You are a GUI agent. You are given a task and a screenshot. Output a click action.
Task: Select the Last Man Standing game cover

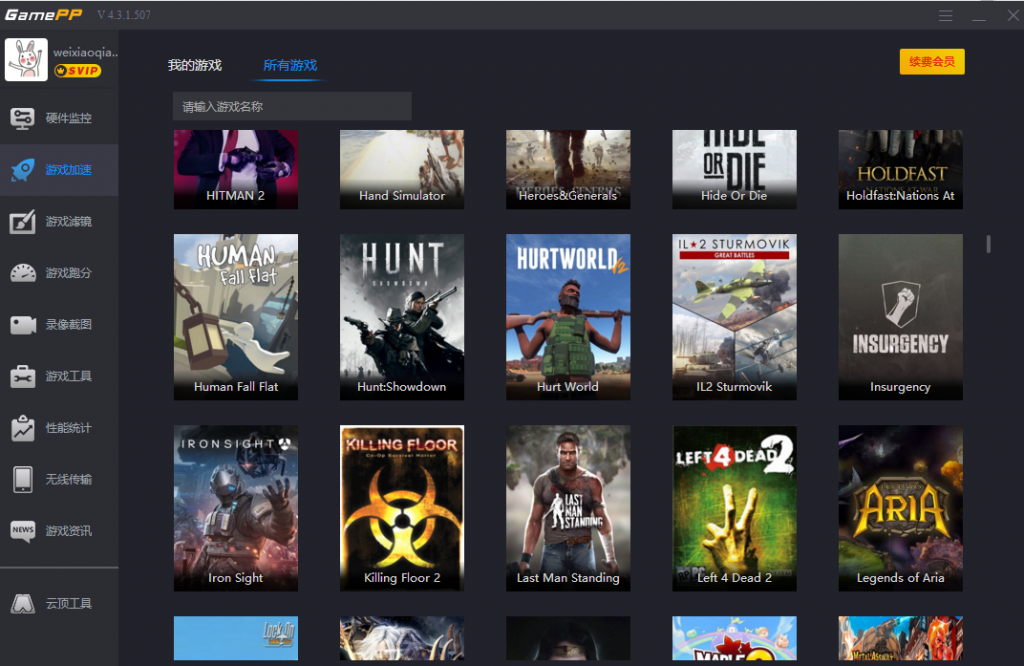[x=568, y=508]
